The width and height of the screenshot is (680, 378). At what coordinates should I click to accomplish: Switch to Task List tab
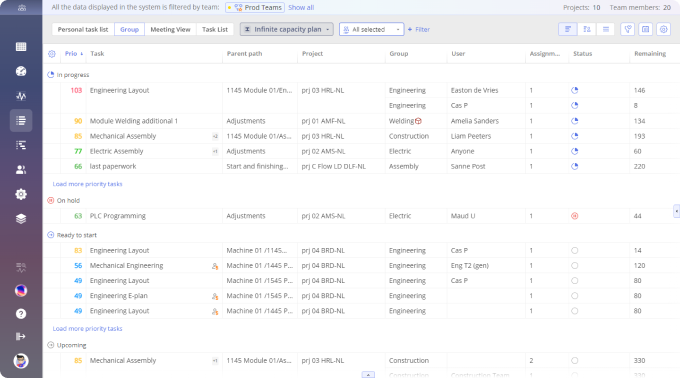click(x=215, y=29)
